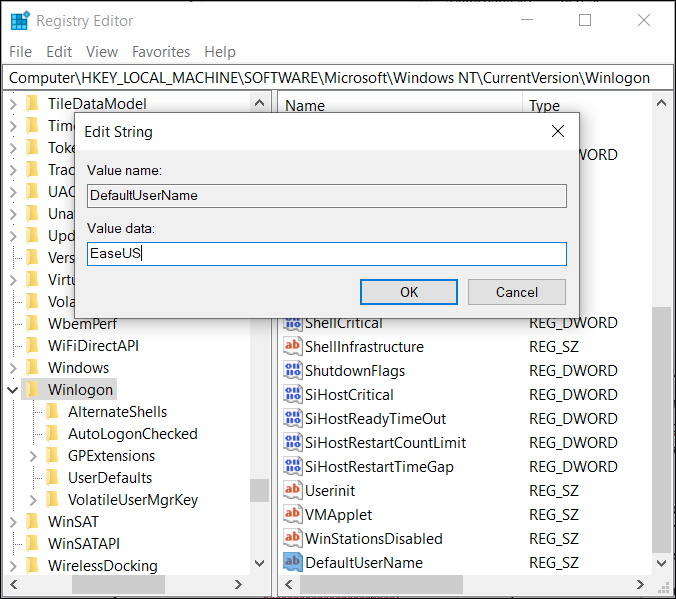Click tree pane scroll down arrow
The width and height of the screenshot is (676, 599).
[260, 563]
